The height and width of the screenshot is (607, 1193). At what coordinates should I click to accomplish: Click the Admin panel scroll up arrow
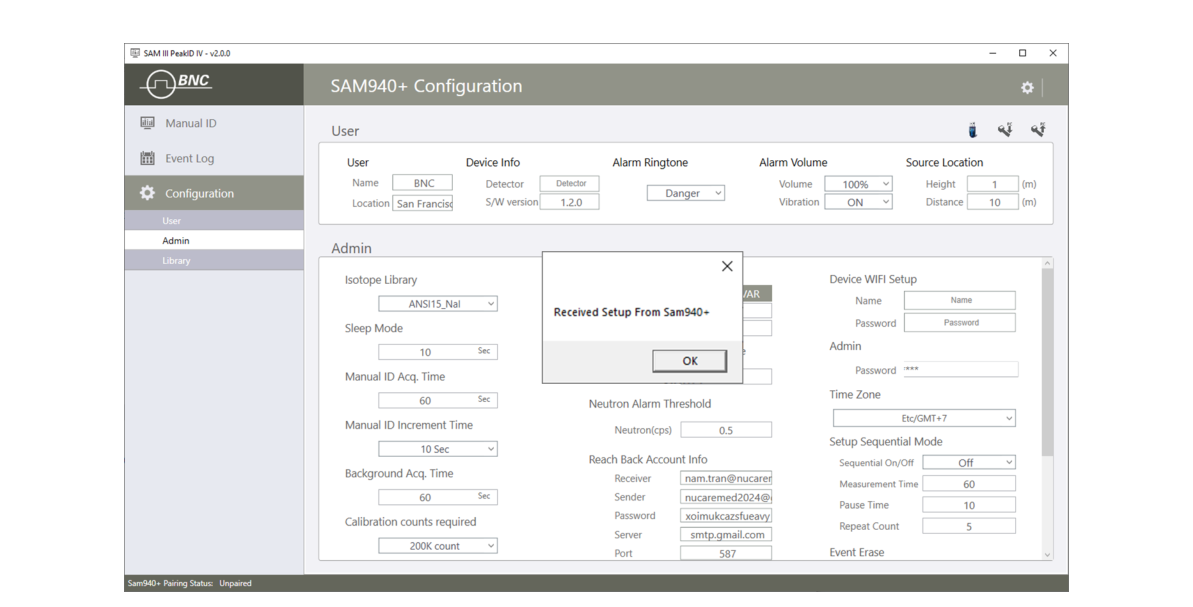(1047, 263)
